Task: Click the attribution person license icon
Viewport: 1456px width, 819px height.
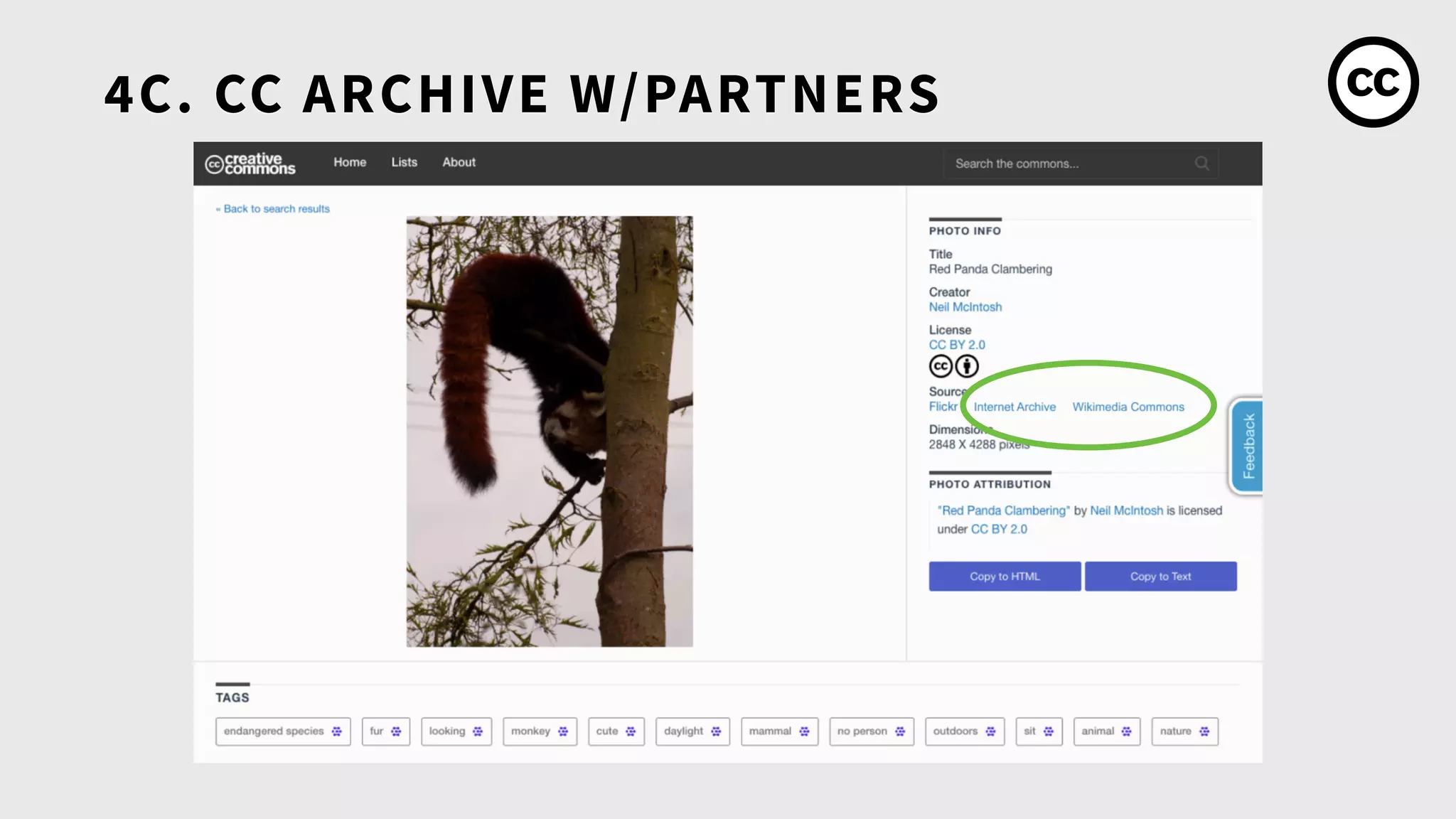Action: point(967,366)
